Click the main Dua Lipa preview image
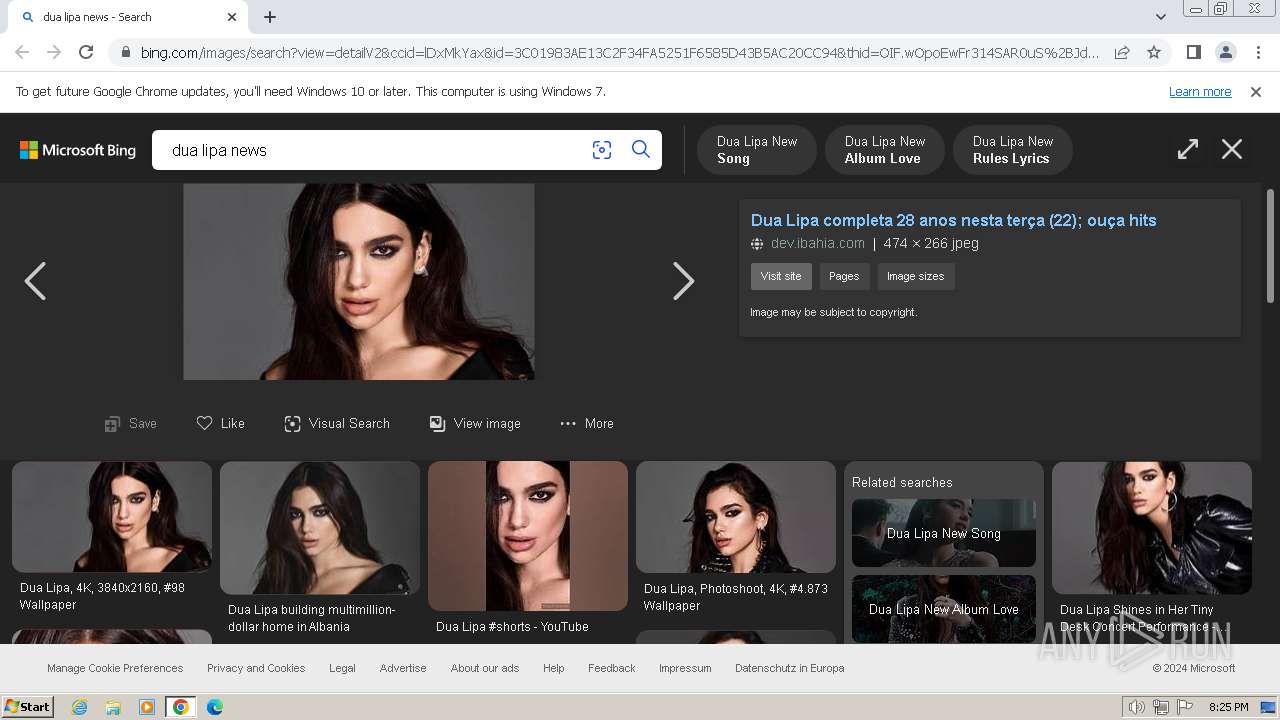Viewport: 1280px width, 720px height. click(359, 281)
